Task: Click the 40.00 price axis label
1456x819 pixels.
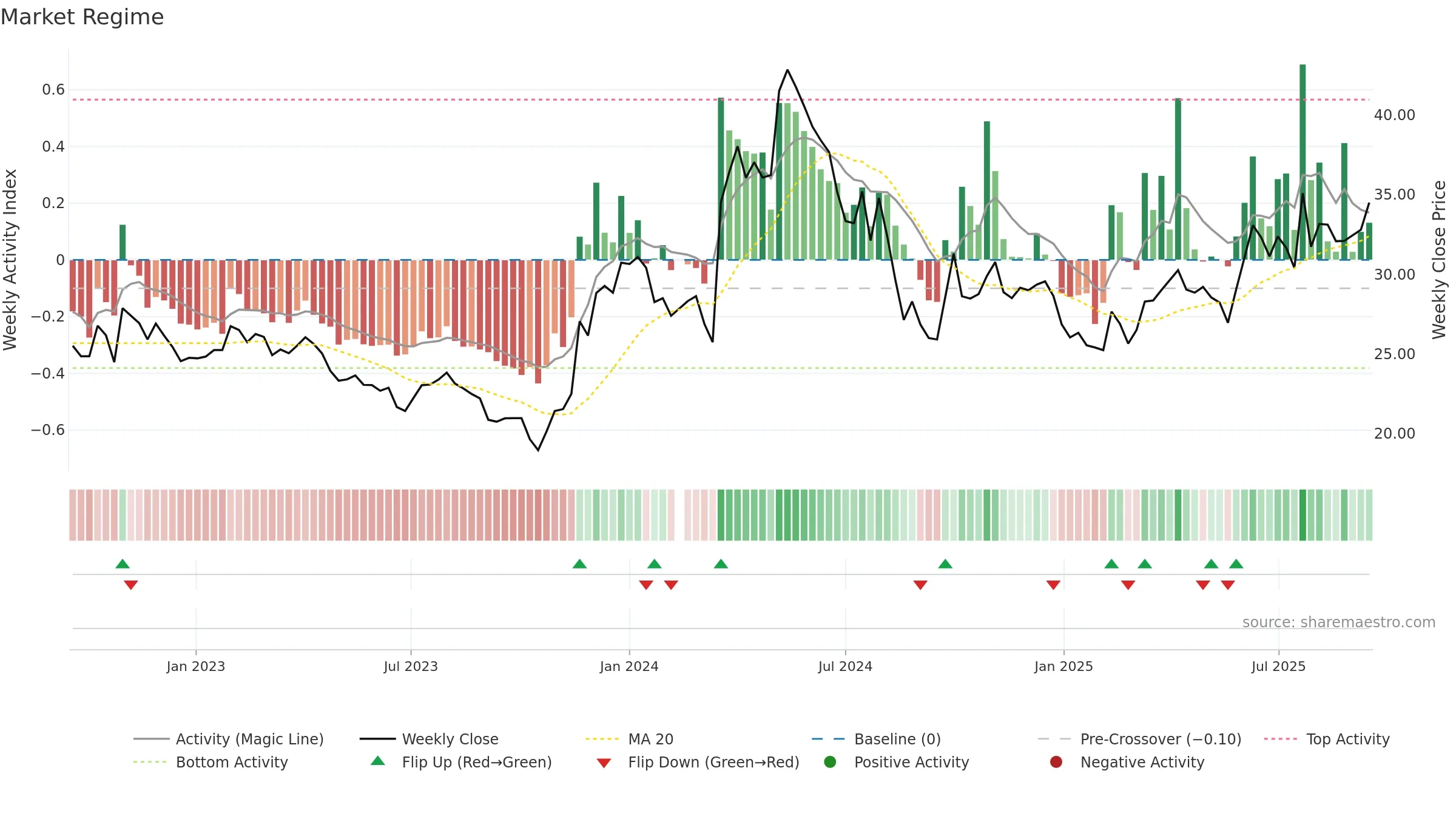Action: 1395,115
